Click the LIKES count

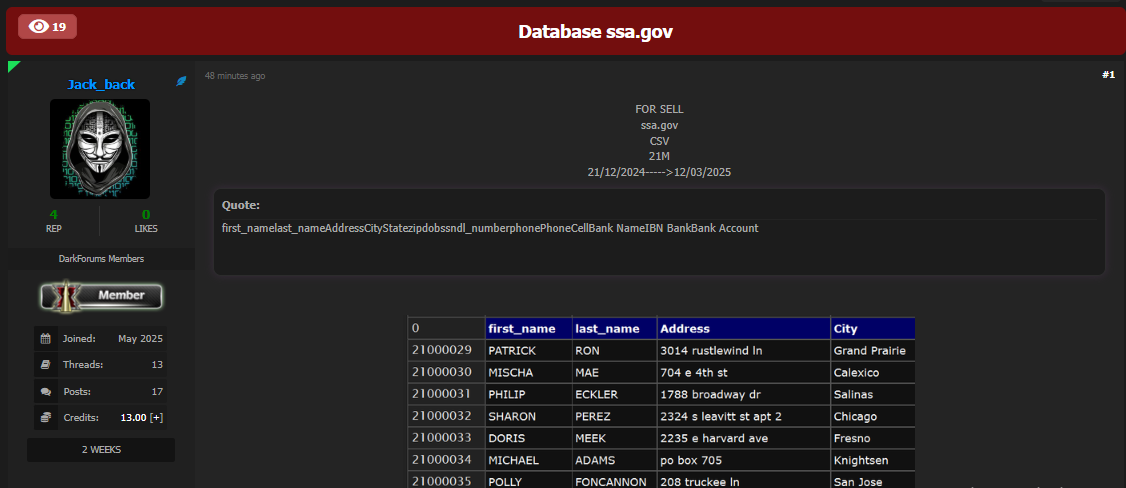point(146,214)
